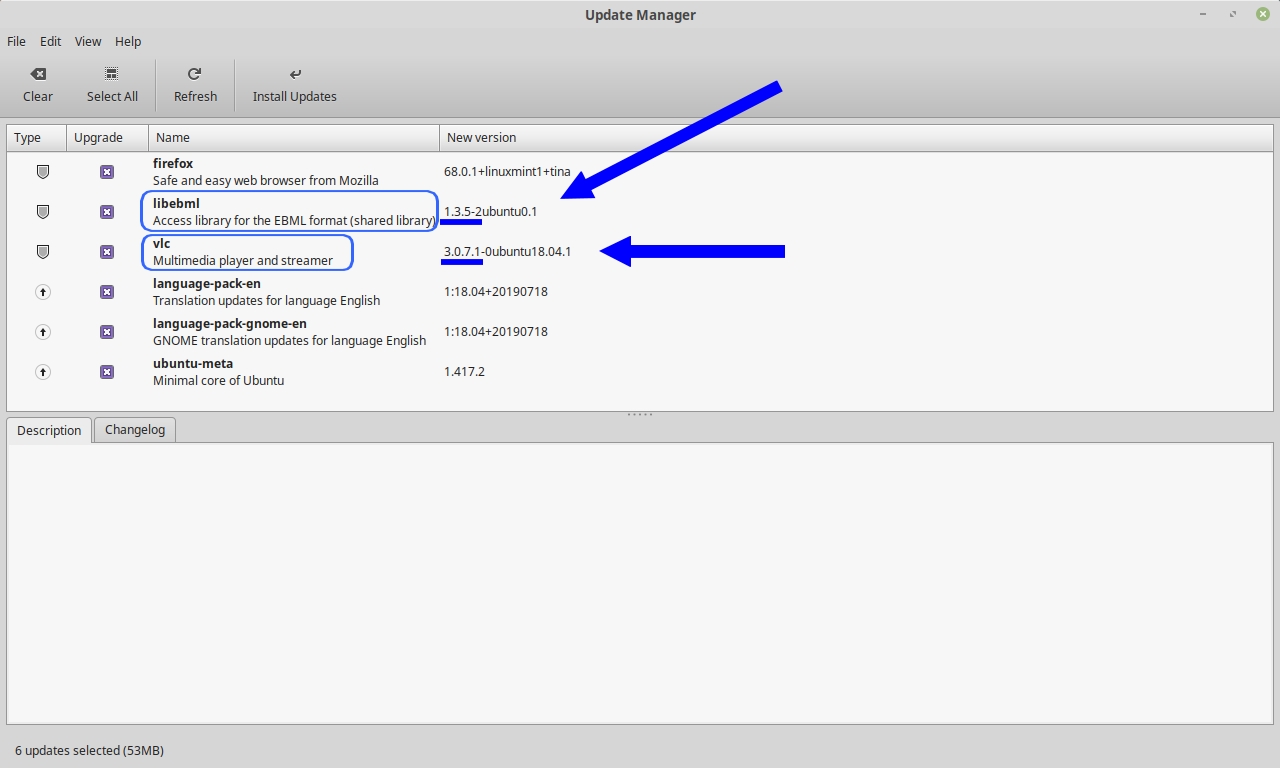Click the up-arrow type icon for language-pack-gnome-en

click(x=43, y=332)
